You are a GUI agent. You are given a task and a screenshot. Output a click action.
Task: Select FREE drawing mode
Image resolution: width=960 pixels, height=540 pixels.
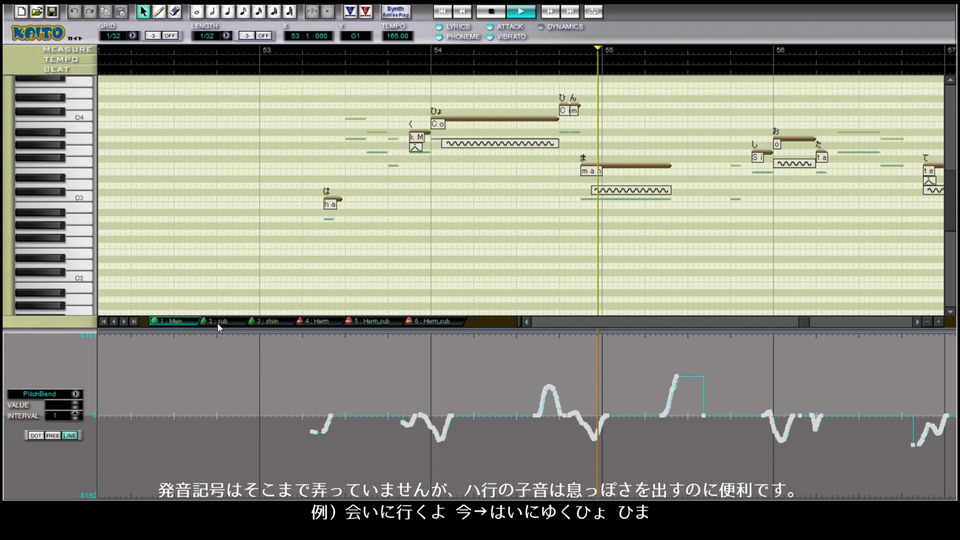(53, 435)
